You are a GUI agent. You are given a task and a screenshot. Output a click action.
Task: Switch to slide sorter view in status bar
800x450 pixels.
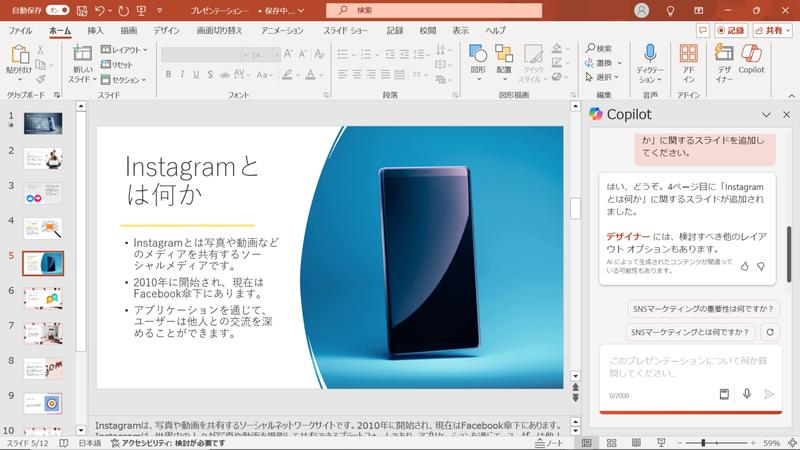610,442
